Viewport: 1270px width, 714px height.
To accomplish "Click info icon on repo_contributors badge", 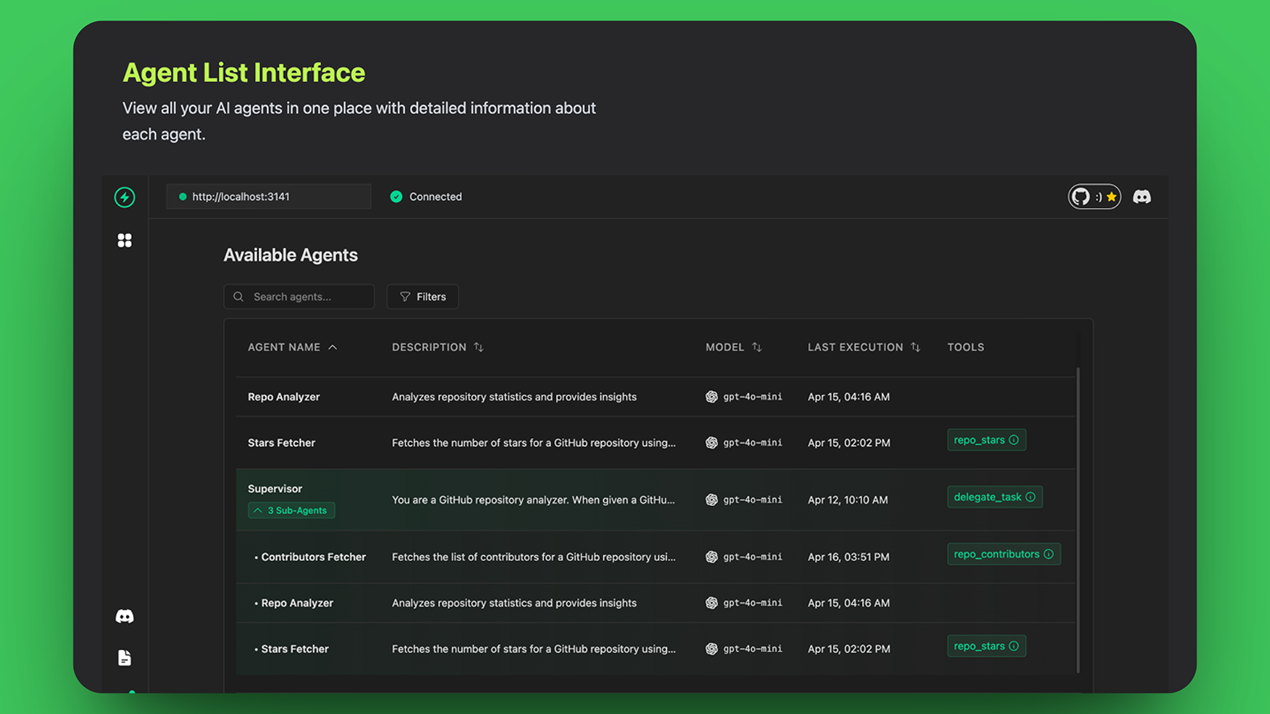I will (x=1049, y=554).
